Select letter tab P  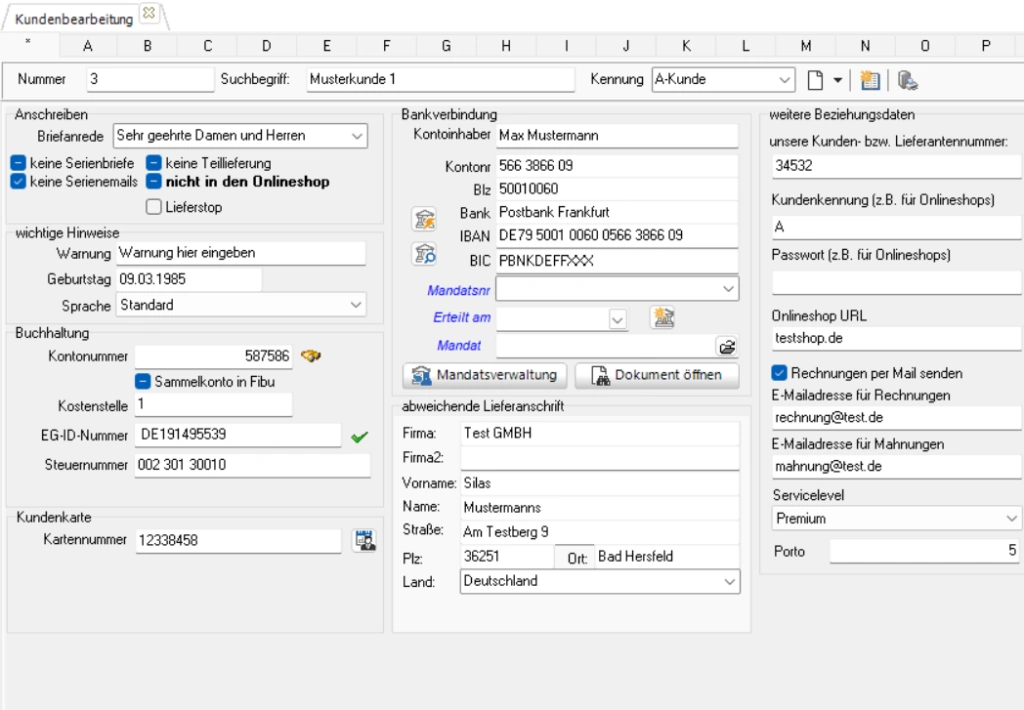pos(986,46)
